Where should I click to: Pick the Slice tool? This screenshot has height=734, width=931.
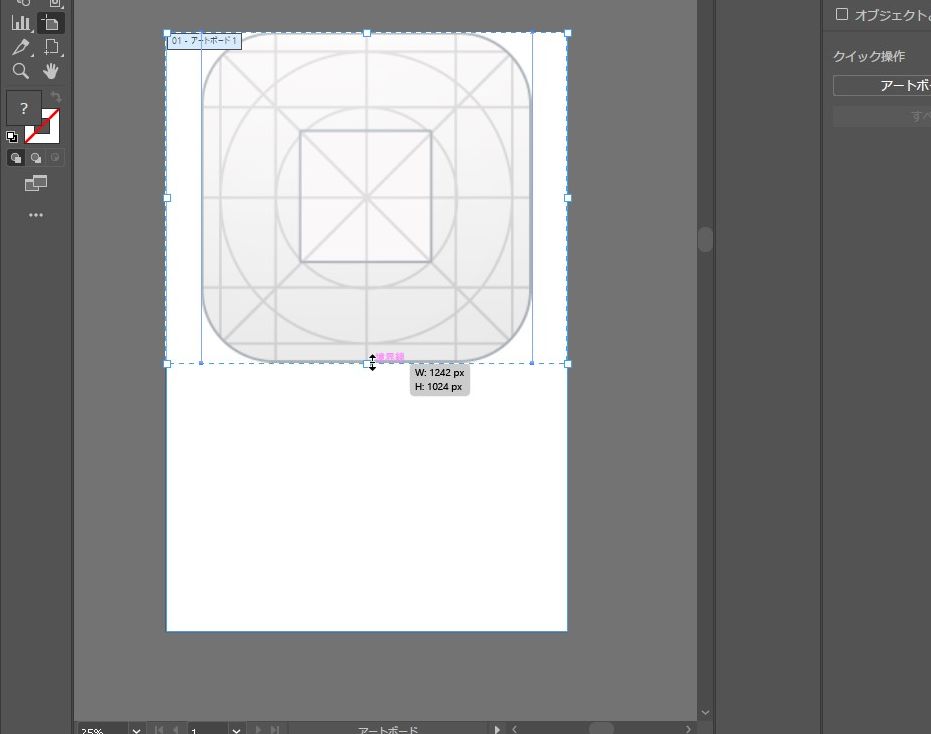51,47
